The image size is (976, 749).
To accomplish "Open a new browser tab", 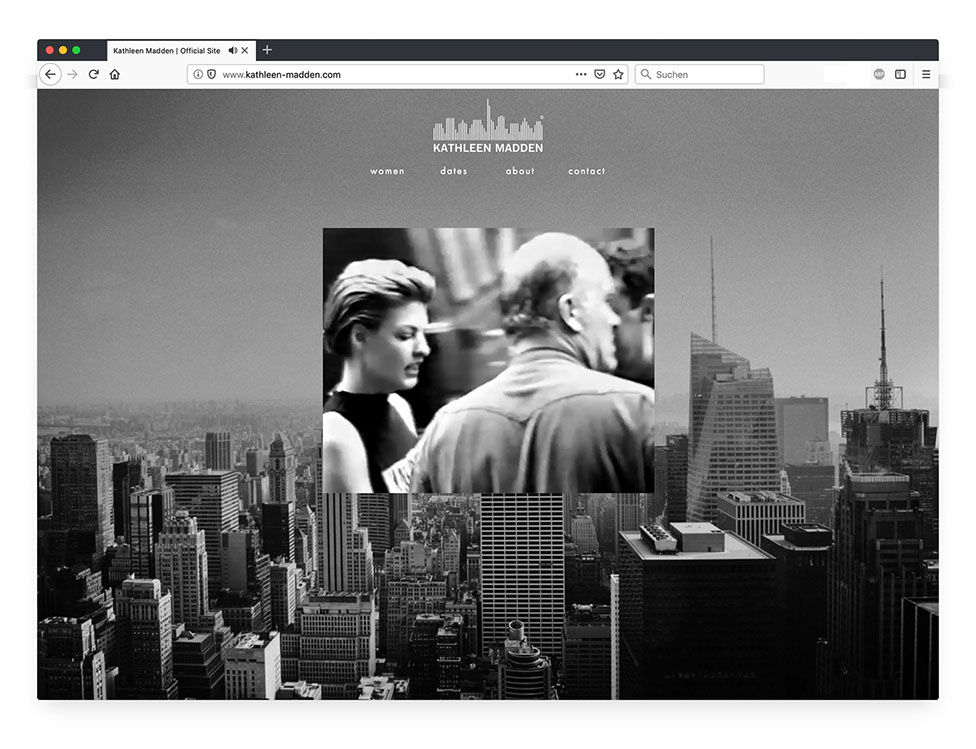I will (267, 50).
